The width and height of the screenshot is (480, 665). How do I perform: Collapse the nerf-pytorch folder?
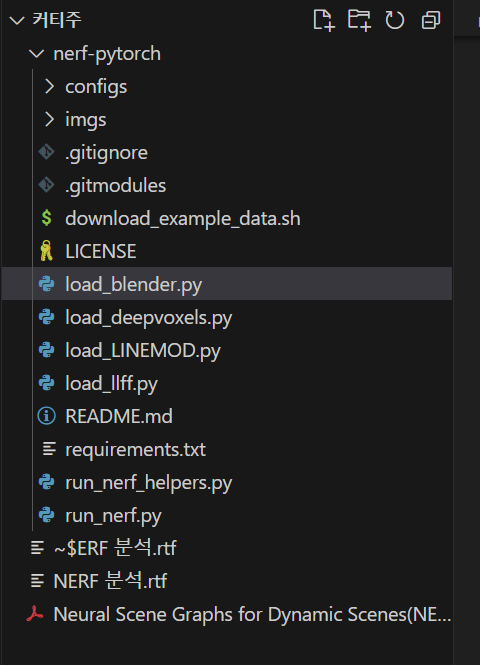(x=36, y=54)
